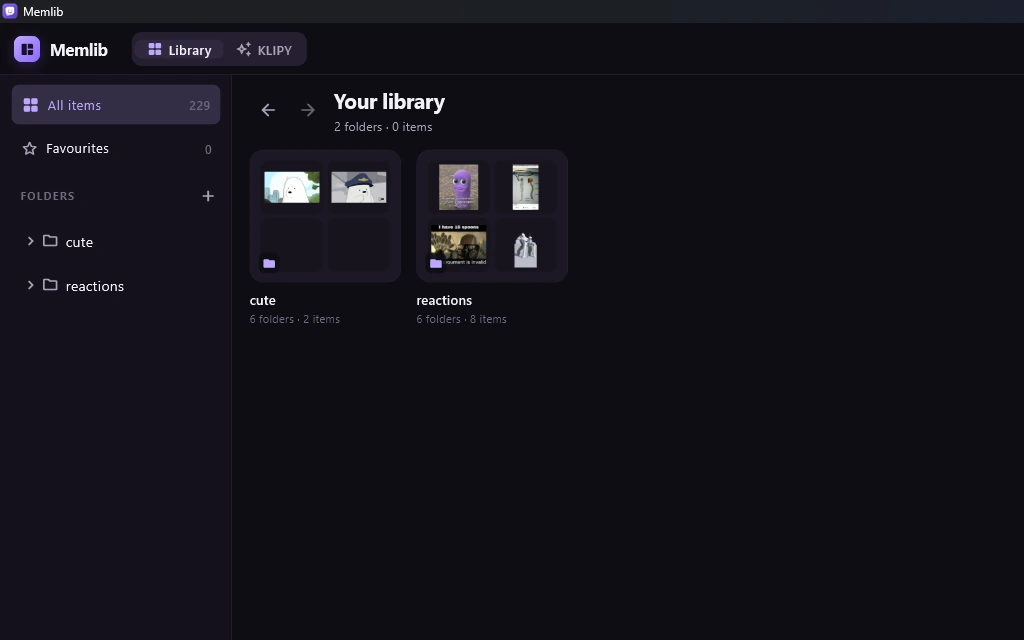
Task: Switch to the Library tab
Action: pyautogui.click(x=180, y=50)
